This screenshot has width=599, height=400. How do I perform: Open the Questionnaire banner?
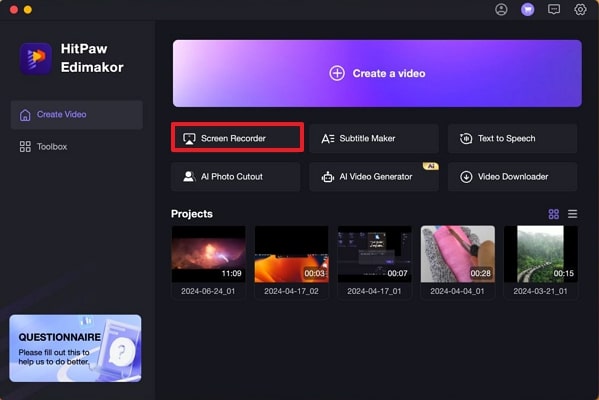click(x=75, y=348)
